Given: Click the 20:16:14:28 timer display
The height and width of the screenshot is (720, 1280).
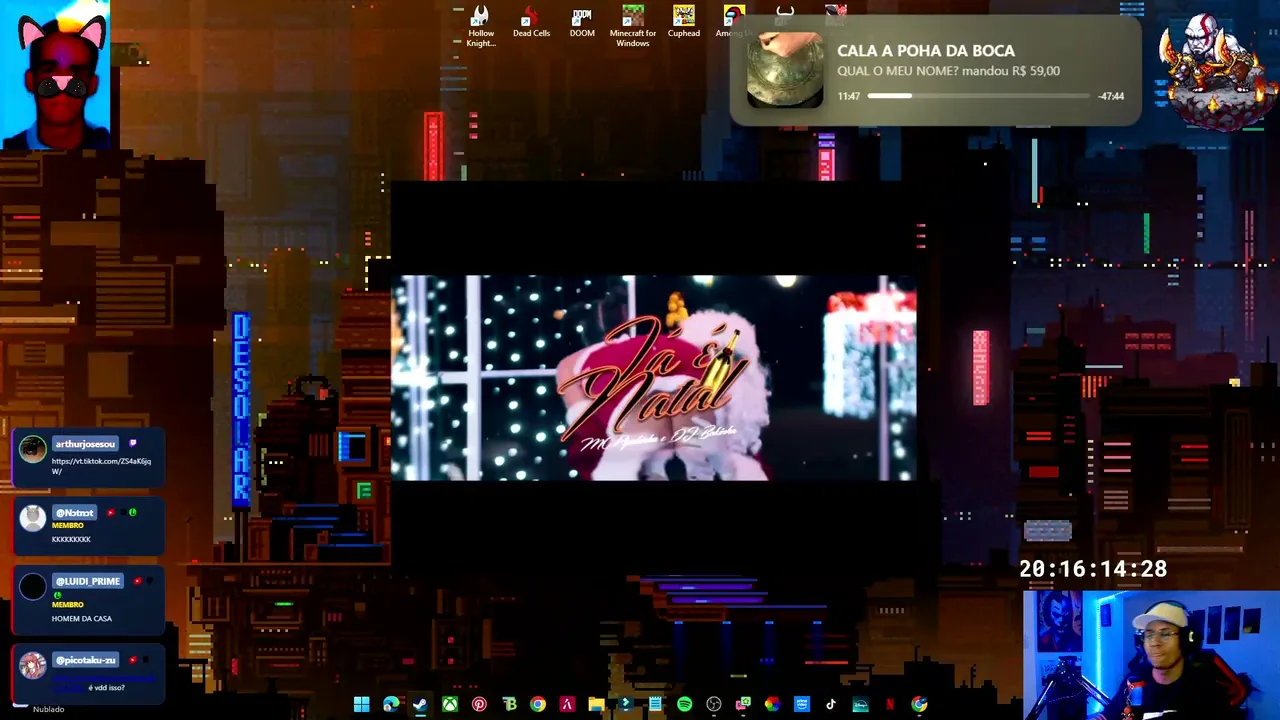Looking at the screenshot, I should click(1093, 569).
